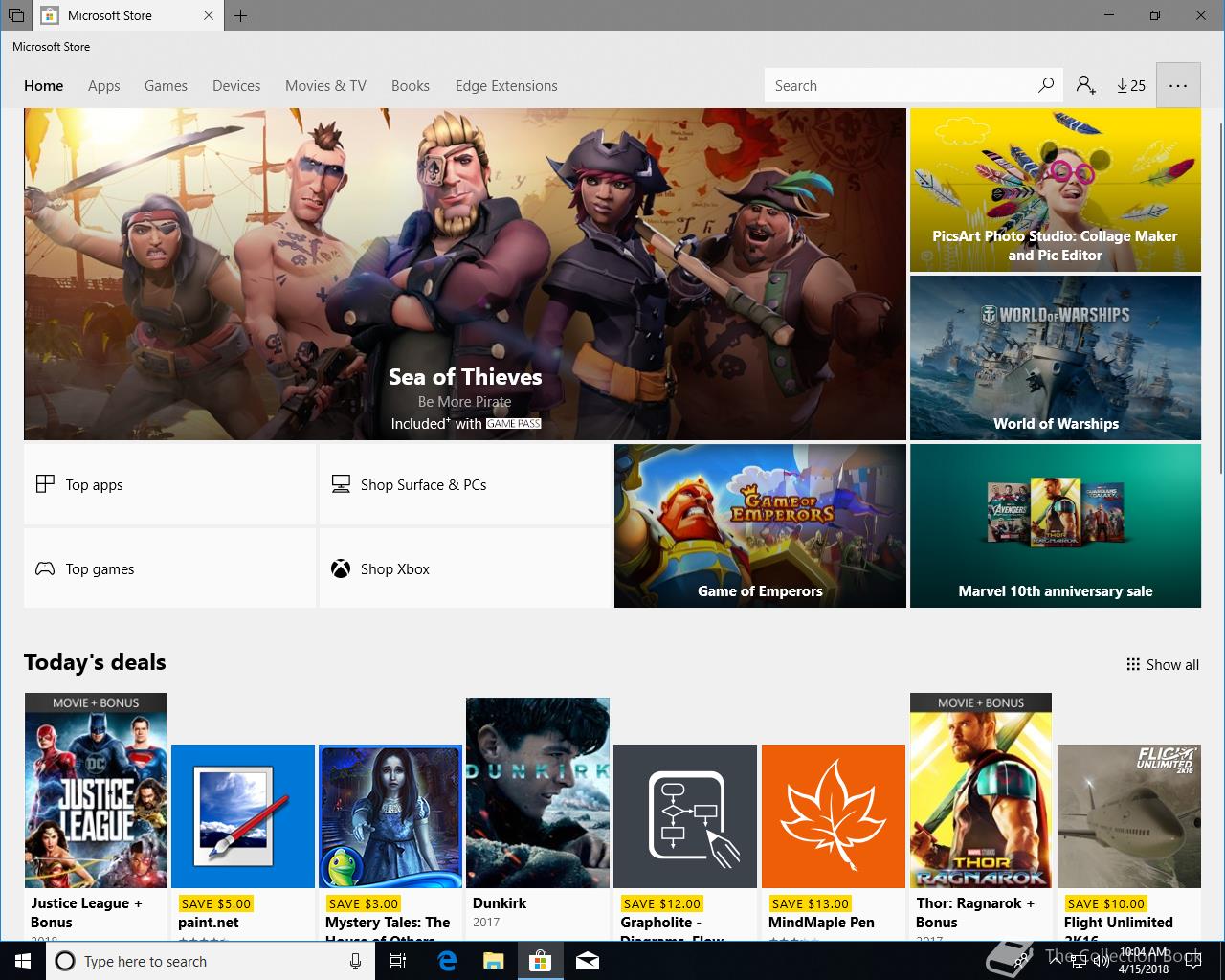Click the Today's deals heading
1225x980 pixels.
95,662
